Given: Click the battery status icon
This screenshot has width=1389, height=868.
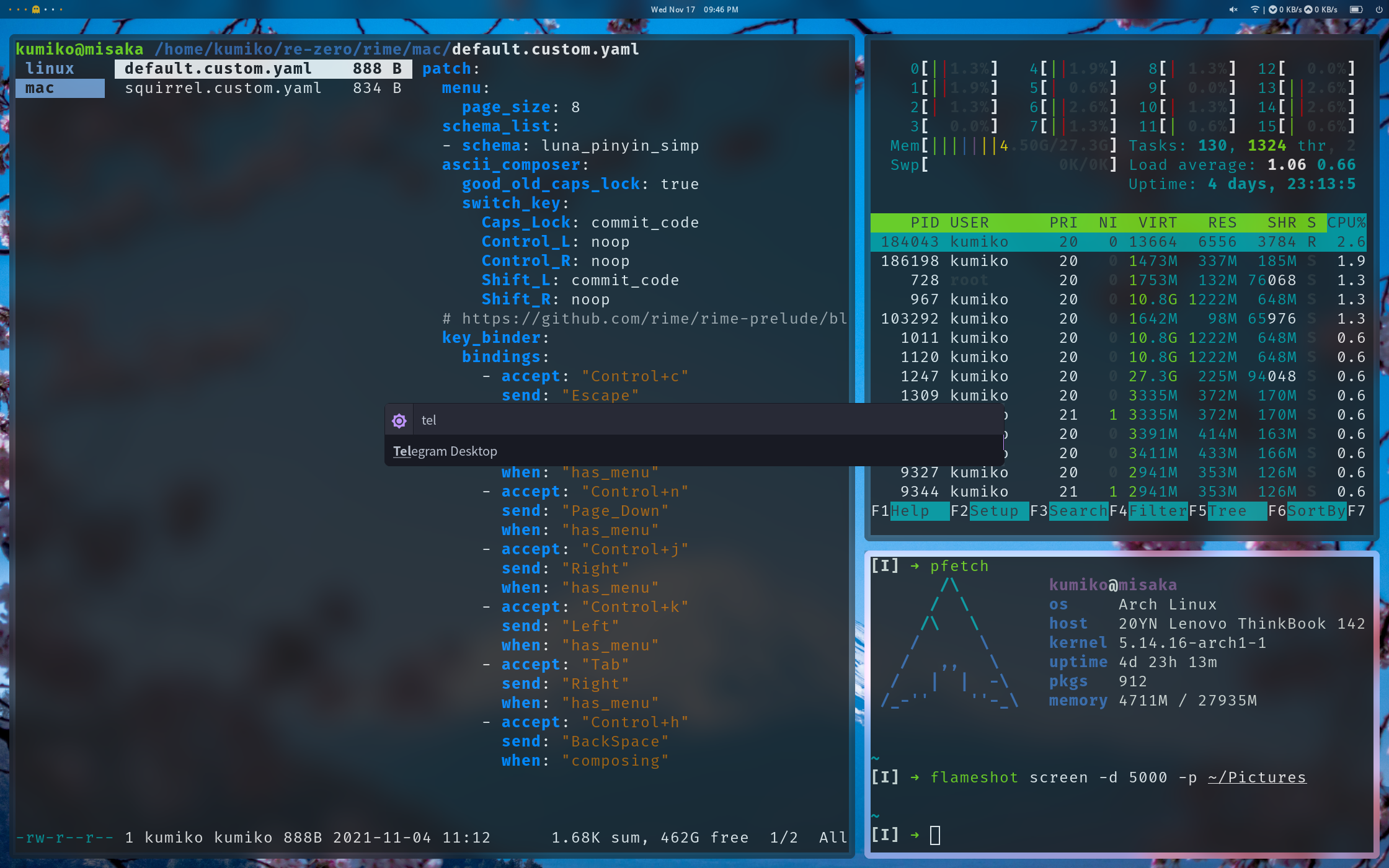Looking at the screenshot, I should [1356, 9].
